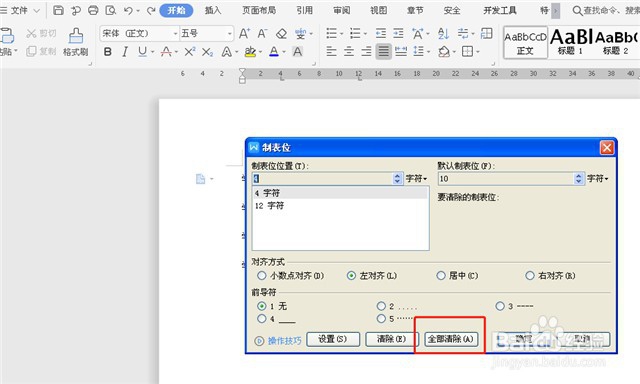
Task: Select left alignment (左对齐) radio
Action: pyautogui.click(x=351, y=276)
